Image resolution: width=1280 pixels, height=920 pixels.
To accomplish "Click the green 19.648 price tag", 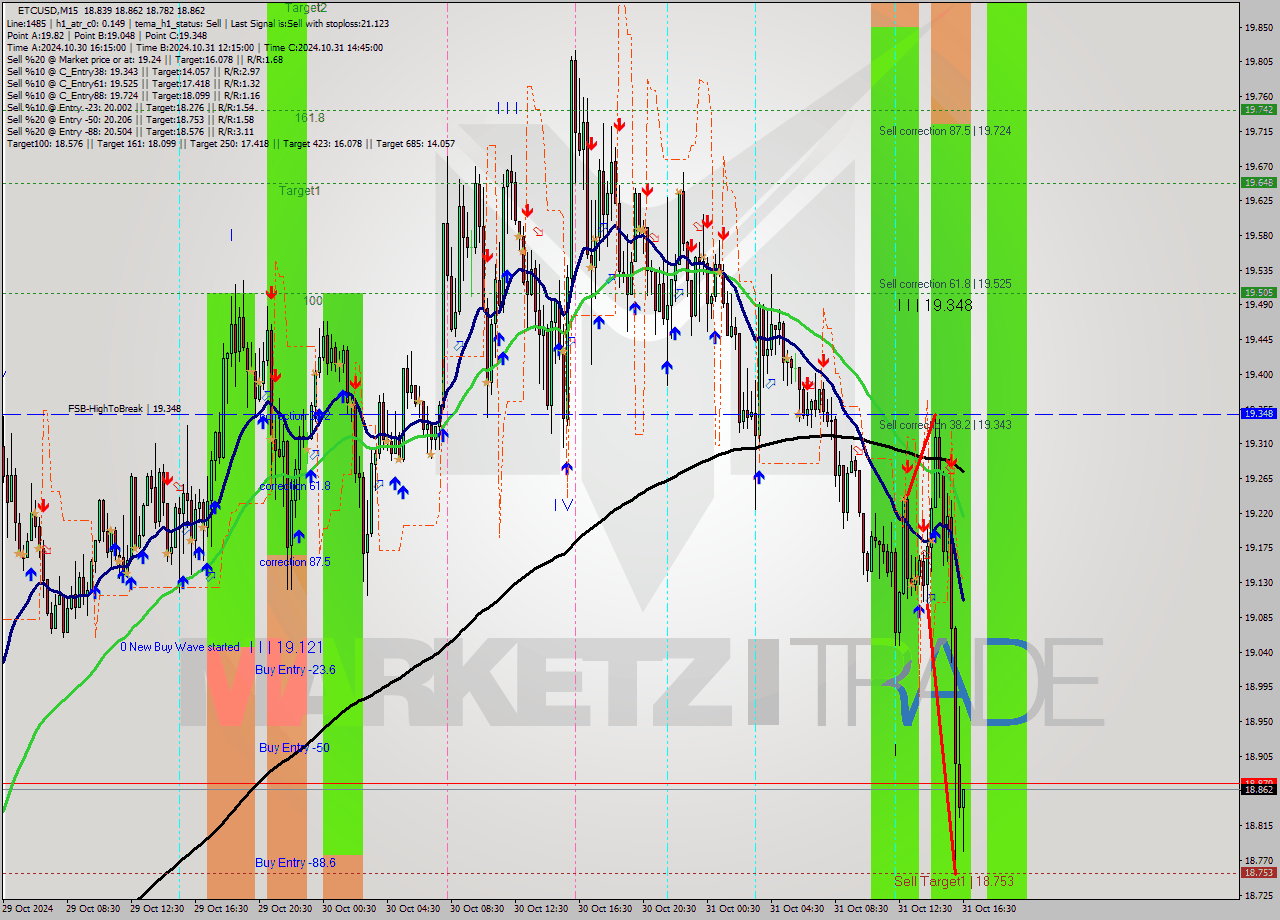I will click(1258, 183).
